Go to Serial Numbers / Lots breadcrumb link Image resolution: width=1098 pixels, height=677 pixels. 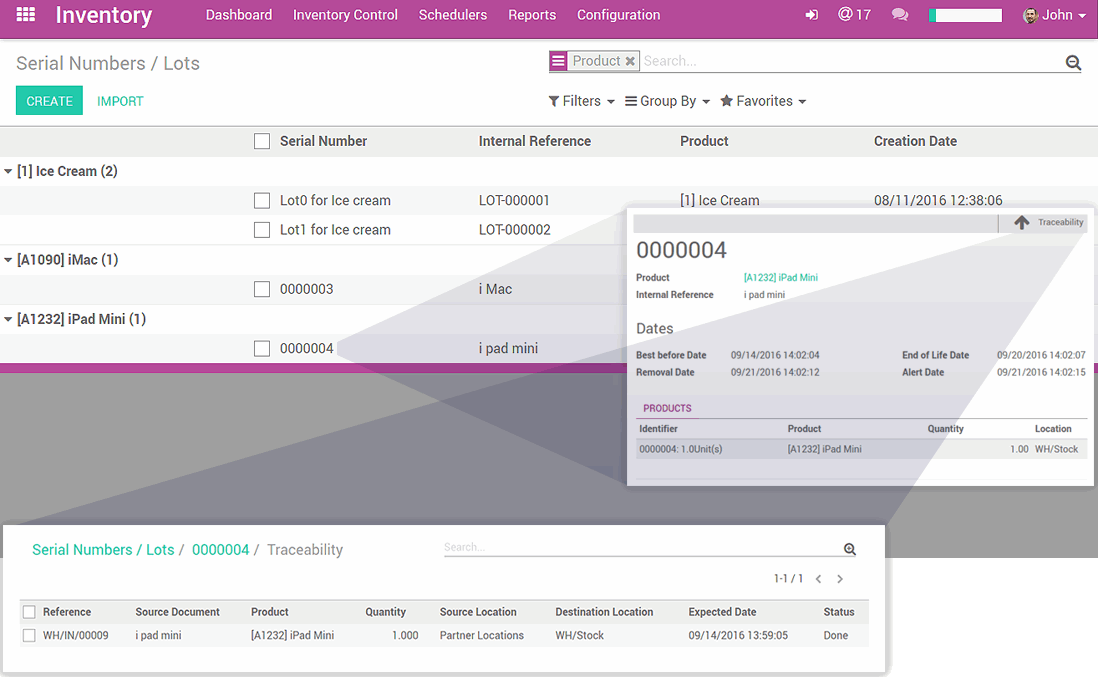tap(103, 550)
